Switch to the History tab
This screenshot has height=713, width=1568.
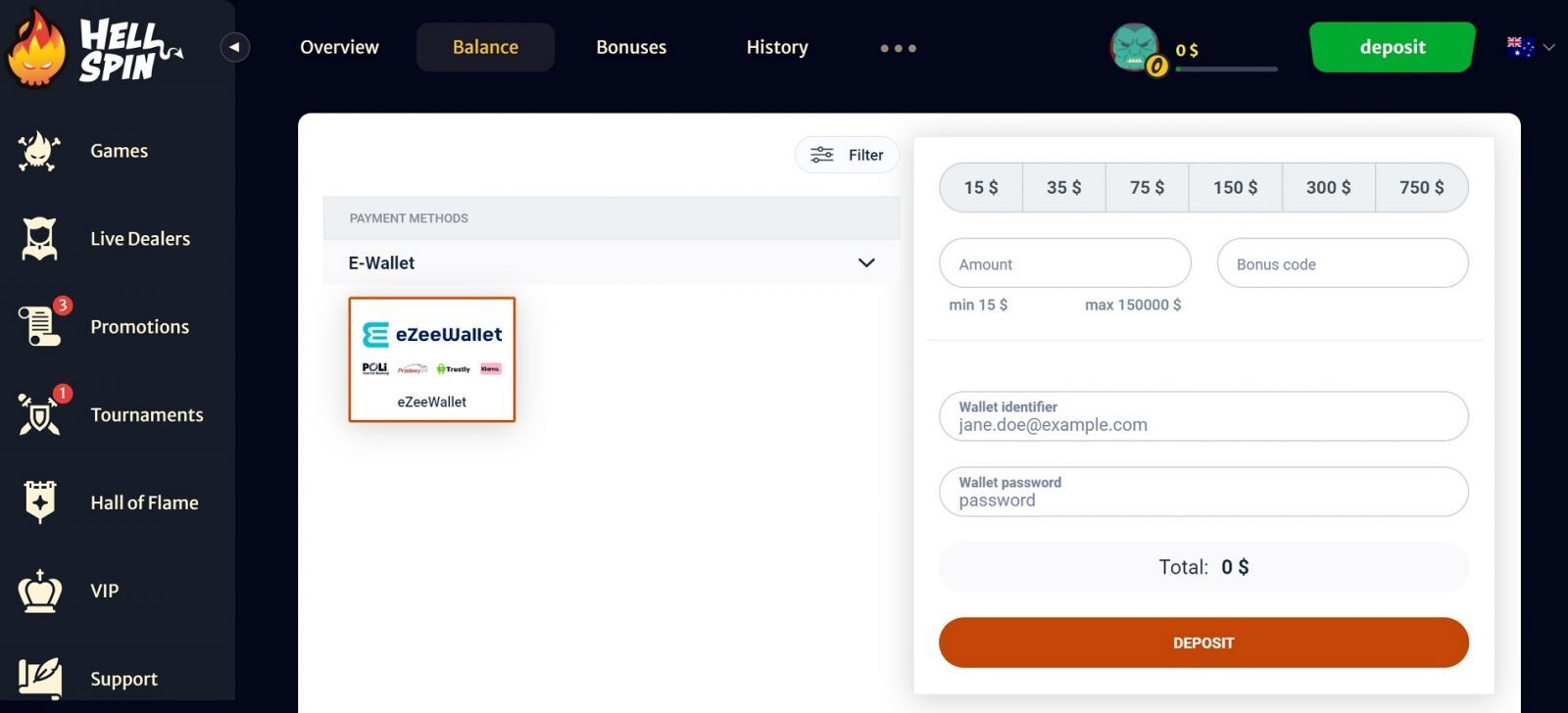tap(777, 47)
